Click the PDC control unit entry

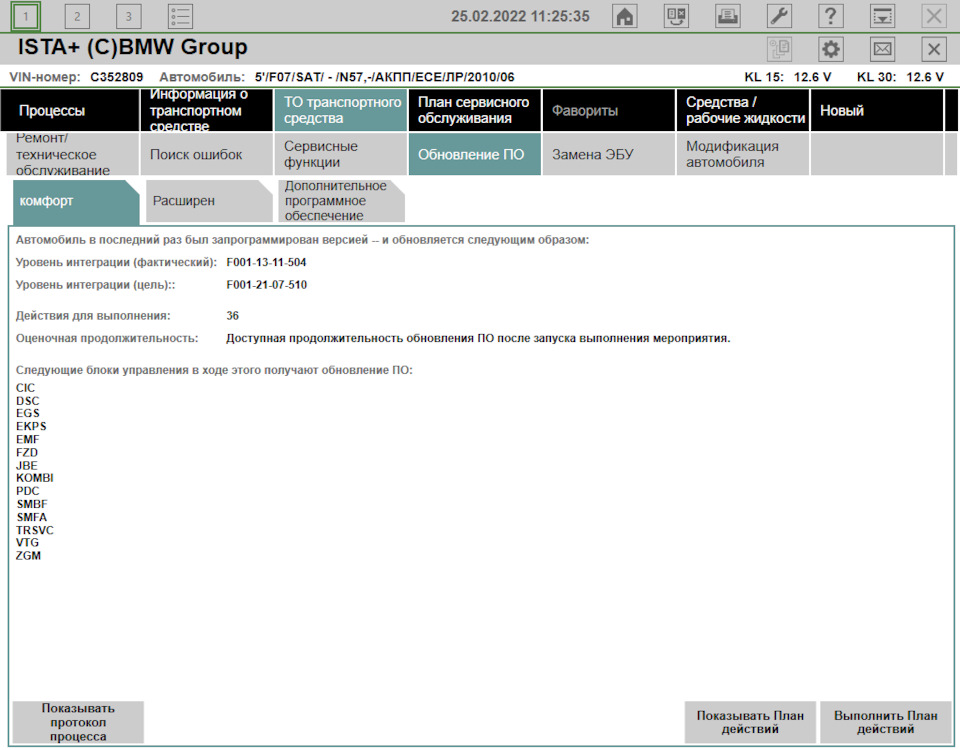[28, 491]
